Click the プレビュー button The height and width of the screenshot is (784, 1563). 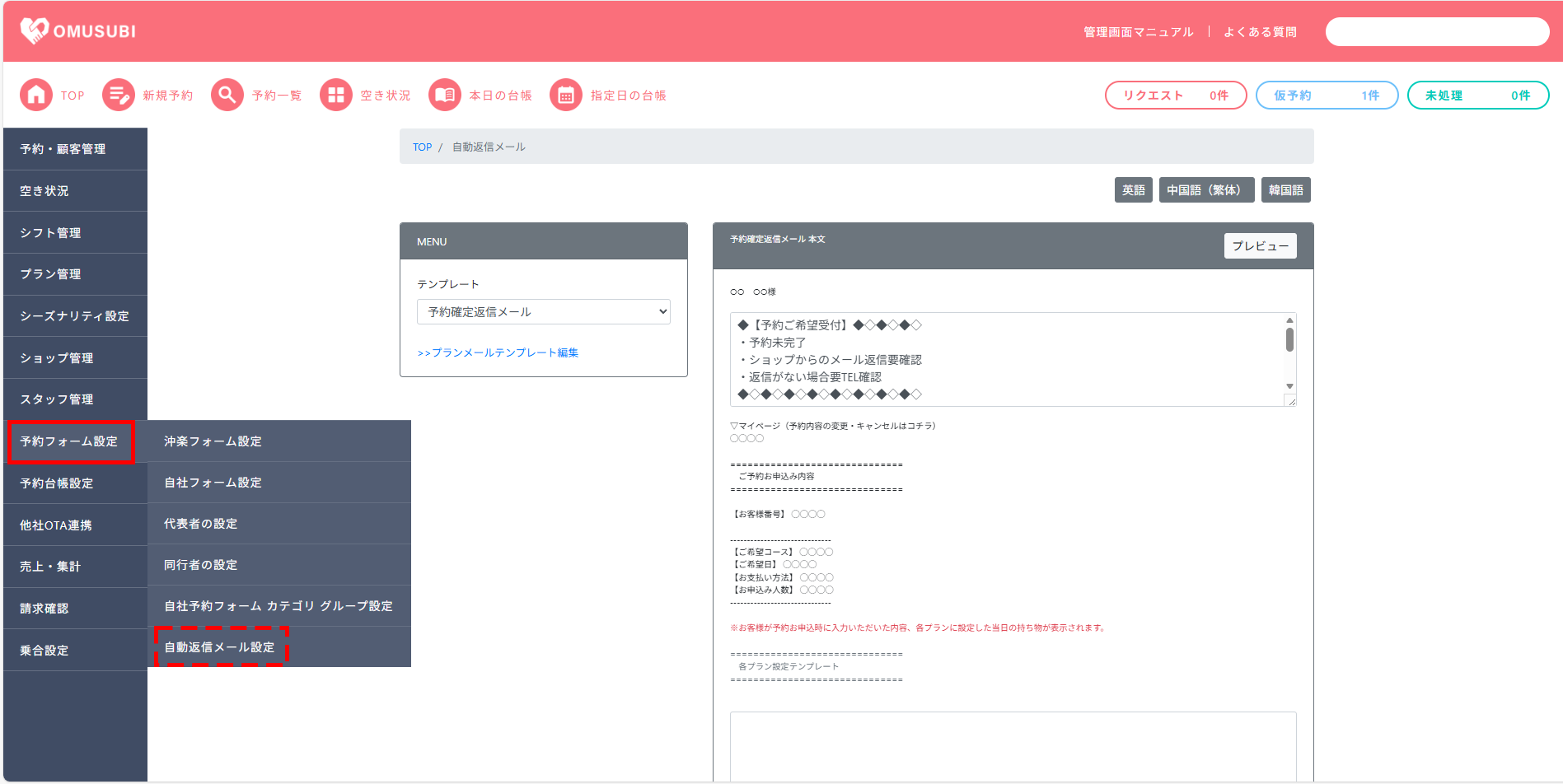click(x=1260, y=246)
